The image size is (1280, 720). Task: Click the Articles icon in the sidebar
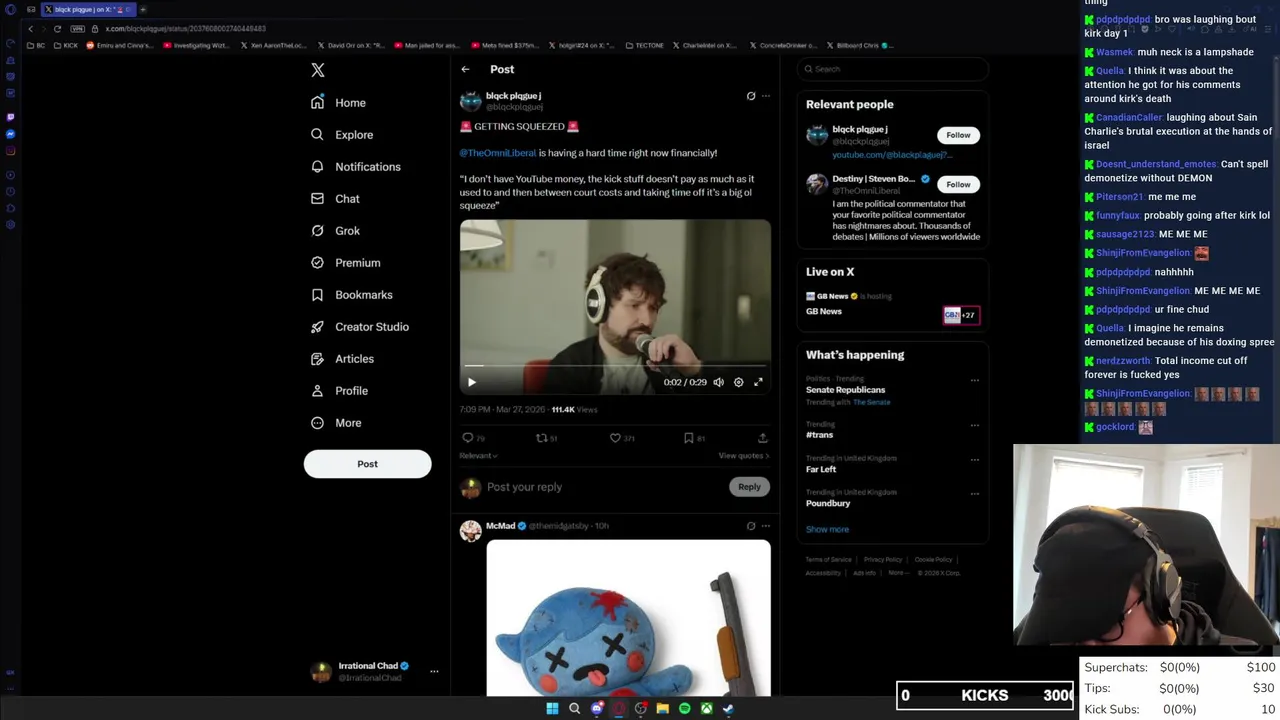(x=317, y=359)
